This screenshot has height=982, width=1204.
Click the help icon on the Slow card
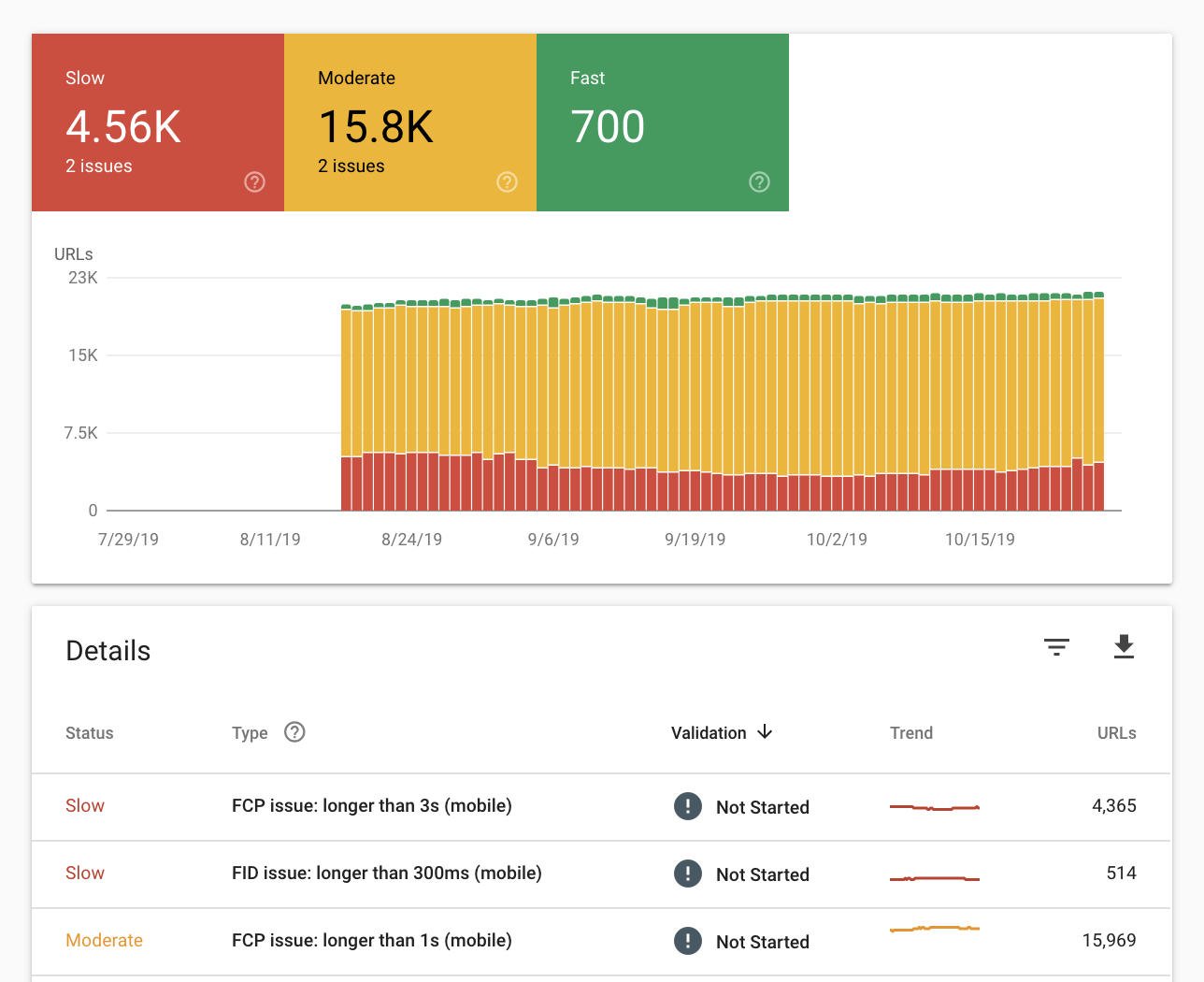pyautogui.click(x=254, y=182)
